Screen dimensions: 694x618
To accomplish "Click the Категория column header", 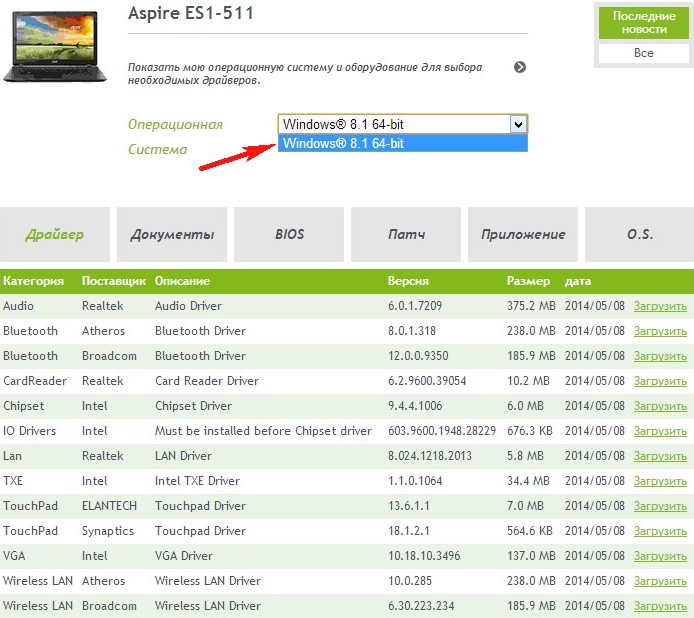I will click(x=33, y=281).
